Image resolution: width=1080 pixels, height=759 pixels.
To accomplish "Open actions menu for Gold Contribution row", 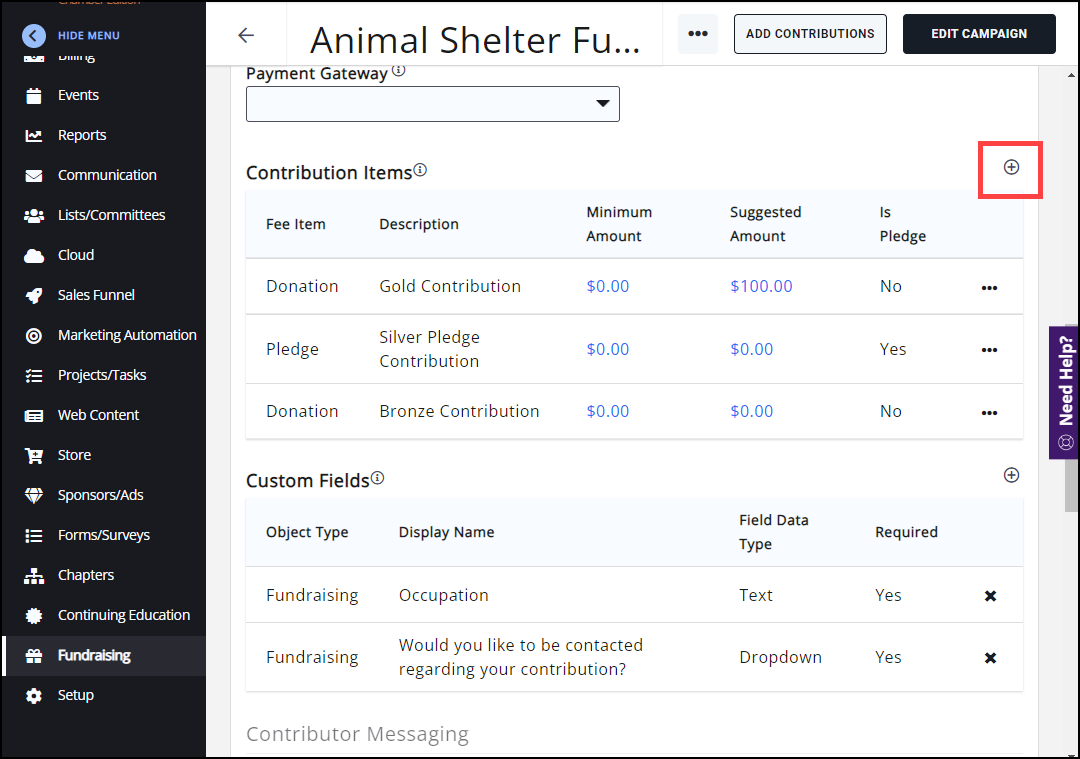I will [x=989, y=288].
